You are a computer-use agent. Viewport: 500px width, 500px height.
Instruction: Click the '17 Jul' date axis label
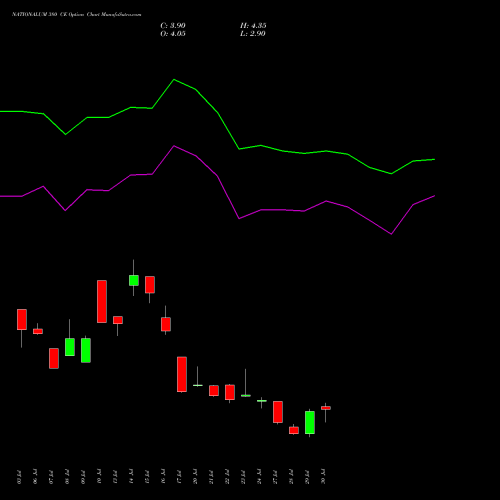coord(179,477)
